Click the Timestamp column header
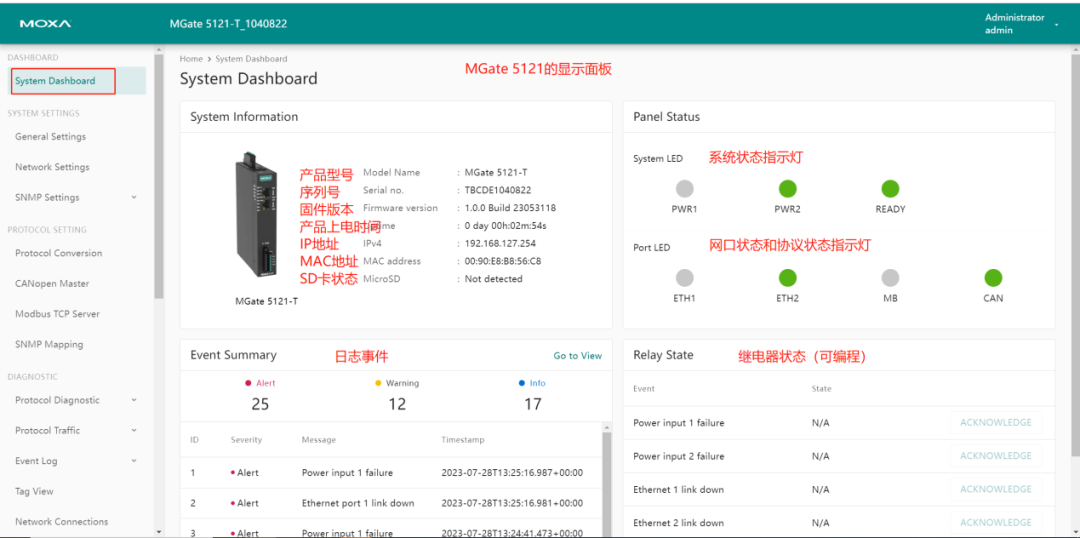Screen dimensions: 1080x538 [462, 439]
